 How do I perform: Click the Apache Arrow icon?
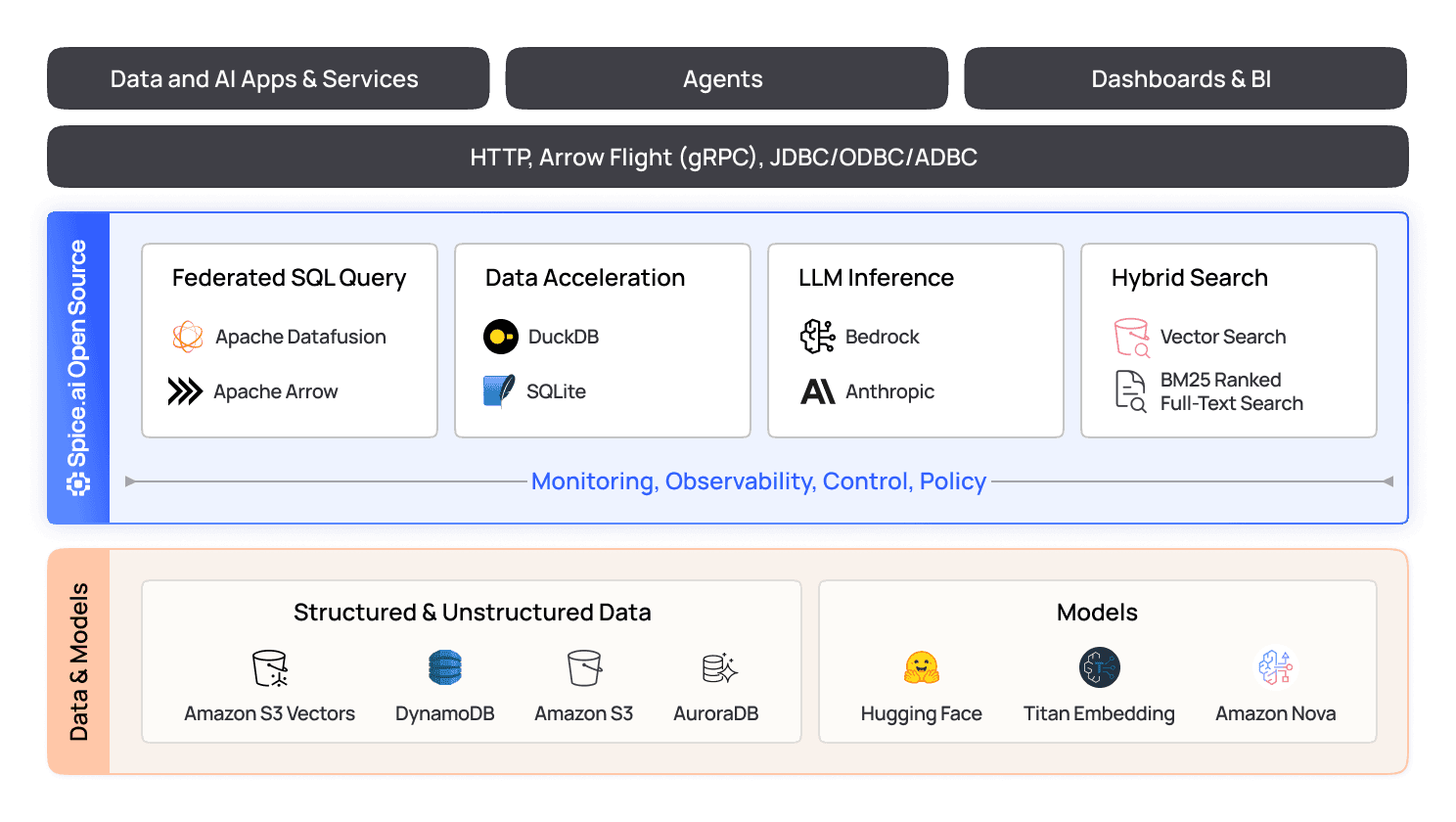[186, 391]
